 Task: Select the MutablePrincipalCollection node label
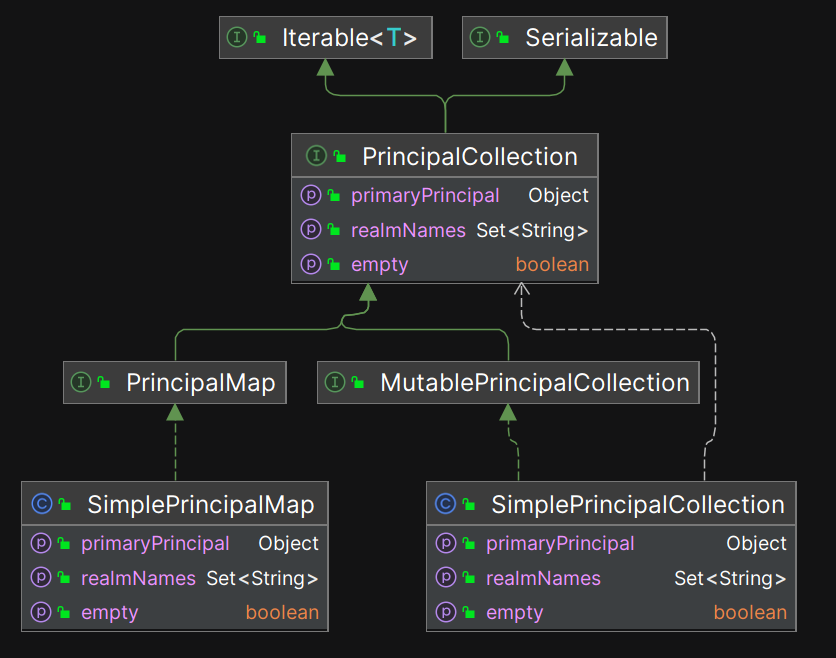(535, 382)
